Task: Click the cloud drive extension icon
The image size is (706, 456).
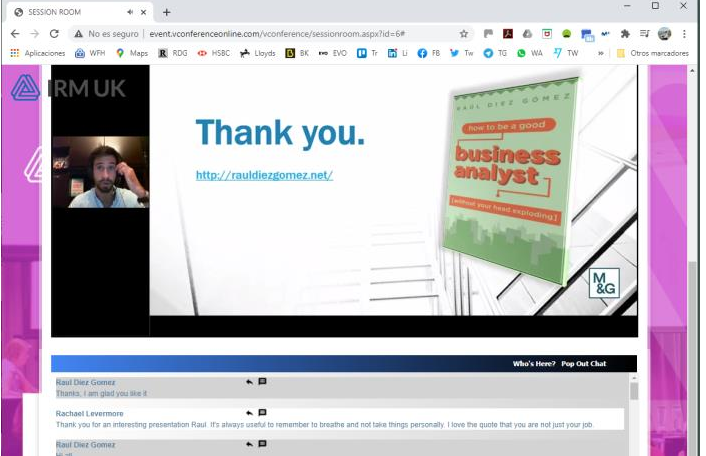Action: pos(527,34)
